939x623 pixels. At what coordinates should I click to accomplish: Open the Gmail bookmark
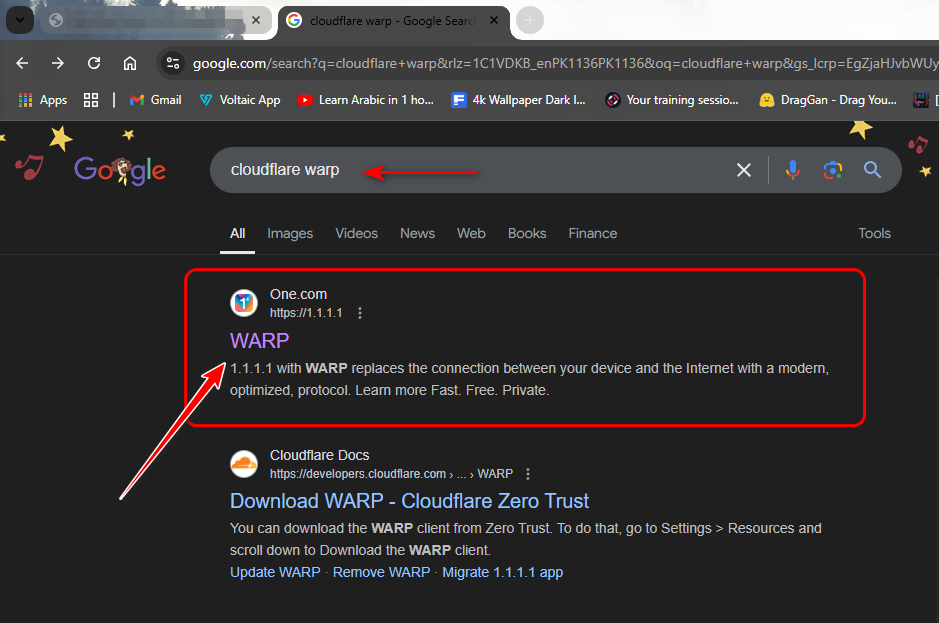[x=156, y=100]
